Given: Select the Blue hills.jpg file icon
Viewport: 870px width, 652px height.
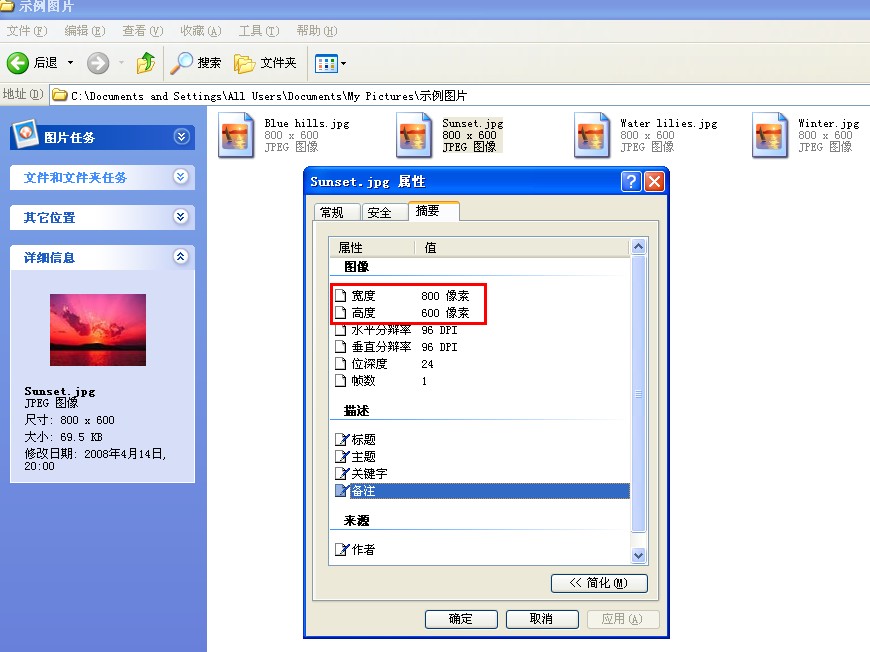Looking at the screenshot, I should pyautogui.click(x=236, y=135).
